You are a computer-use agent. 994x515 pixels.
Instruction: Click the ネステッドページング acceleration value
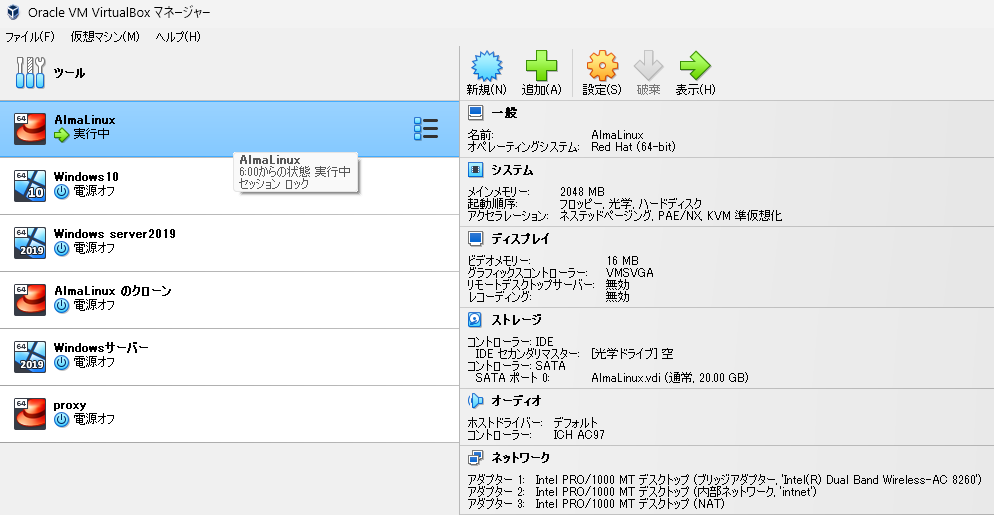point(671,216)
